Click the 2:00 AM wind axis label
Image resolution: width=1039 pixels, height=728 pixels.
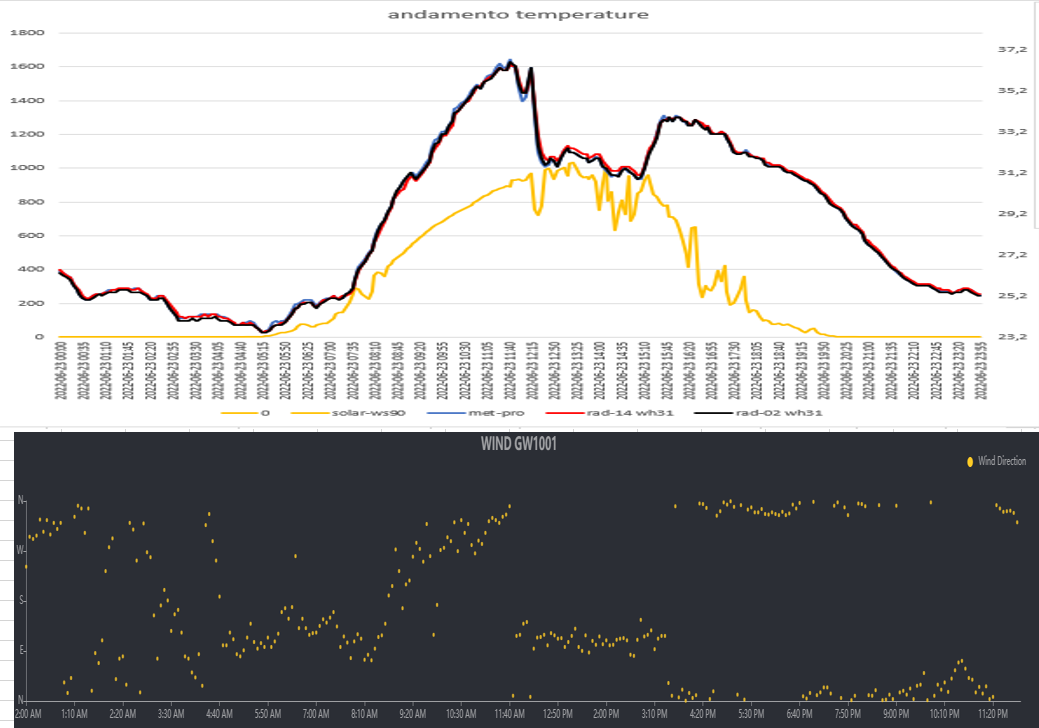point(28,714)
